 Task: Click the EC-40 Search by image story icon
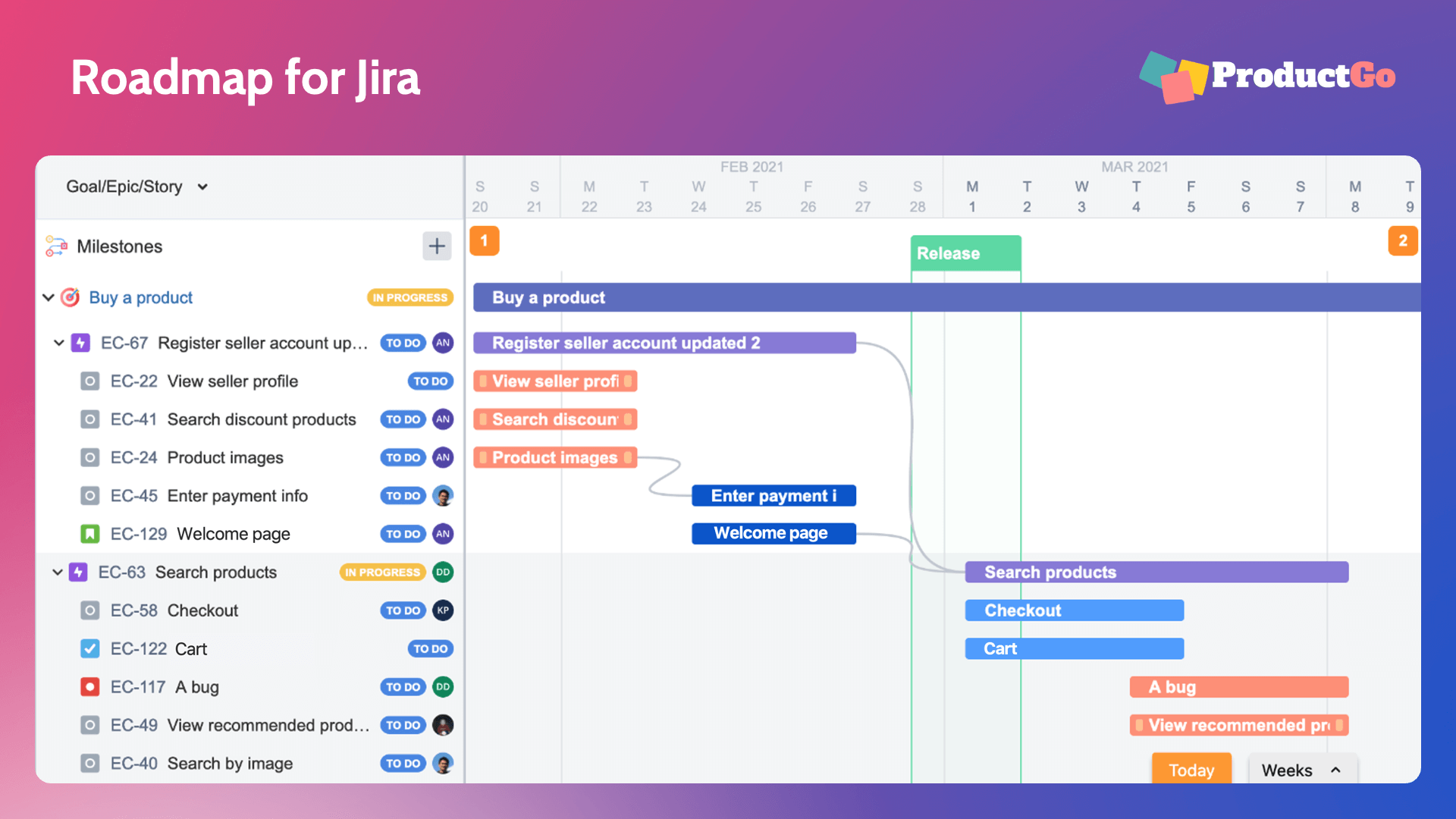pyautogui.click(x=89, y=763)
